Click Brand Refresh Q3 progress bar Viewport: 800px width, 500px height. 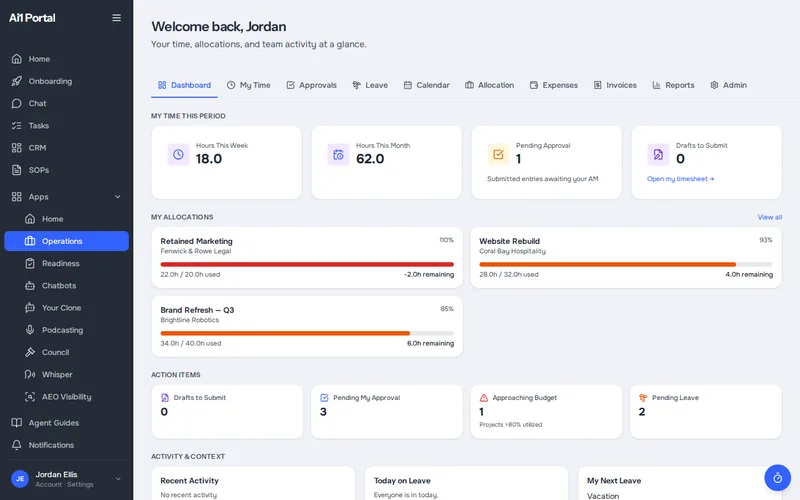tap(307, 333)
